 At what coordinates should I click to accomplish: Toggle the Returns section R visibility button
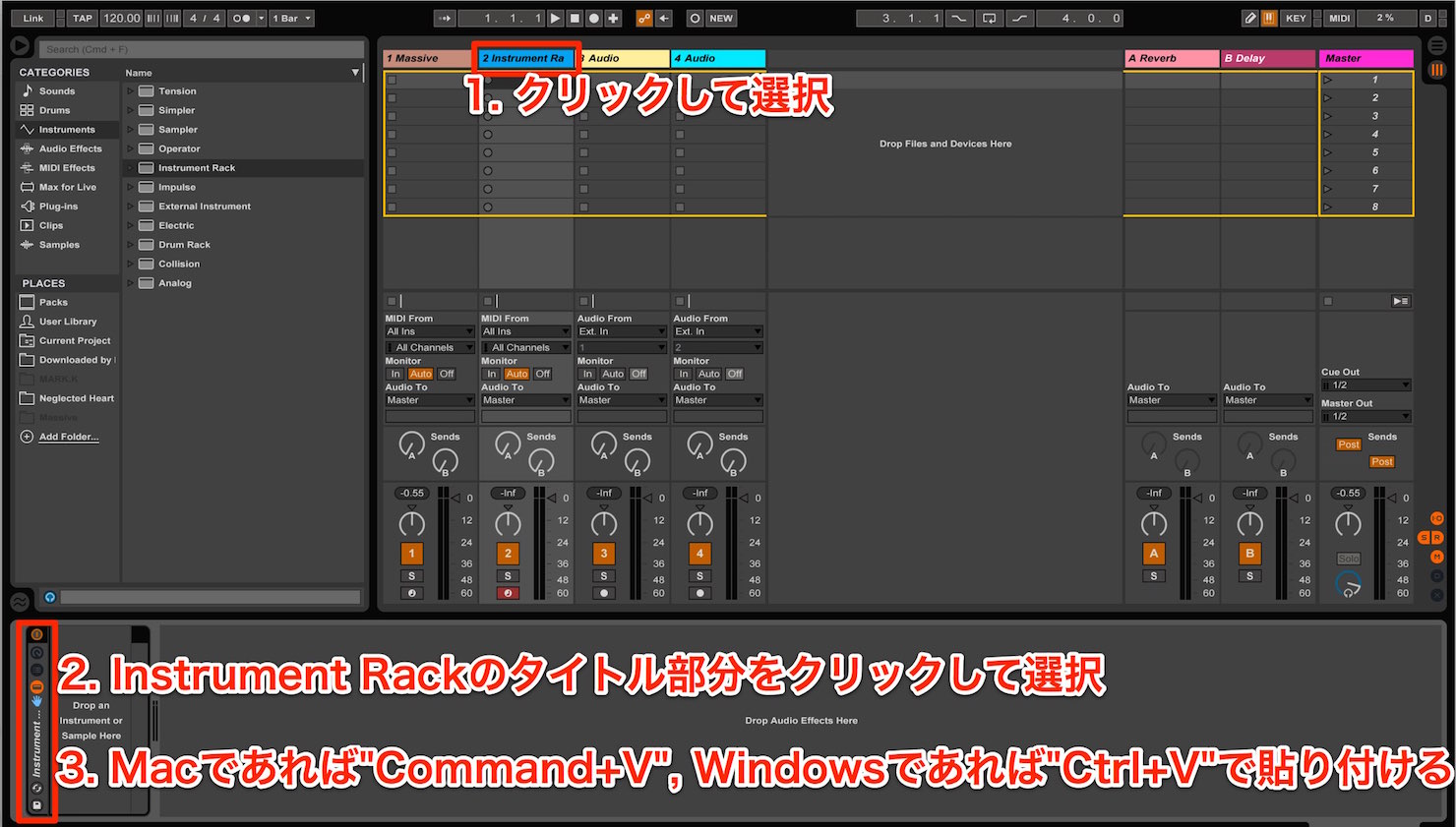pyautogui.click(x=1436, y=538)
